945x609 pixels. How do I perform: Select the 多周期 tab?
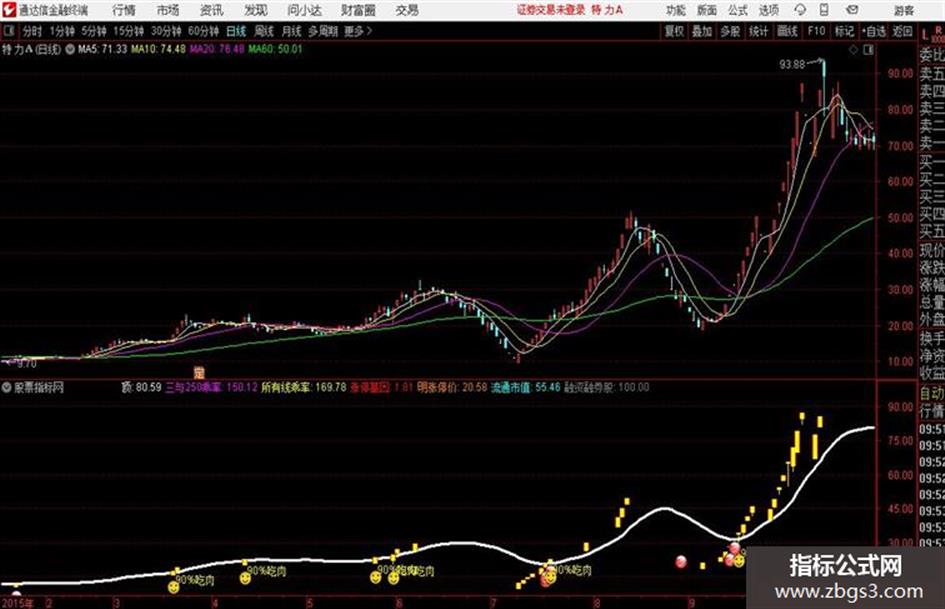point(323,31)
